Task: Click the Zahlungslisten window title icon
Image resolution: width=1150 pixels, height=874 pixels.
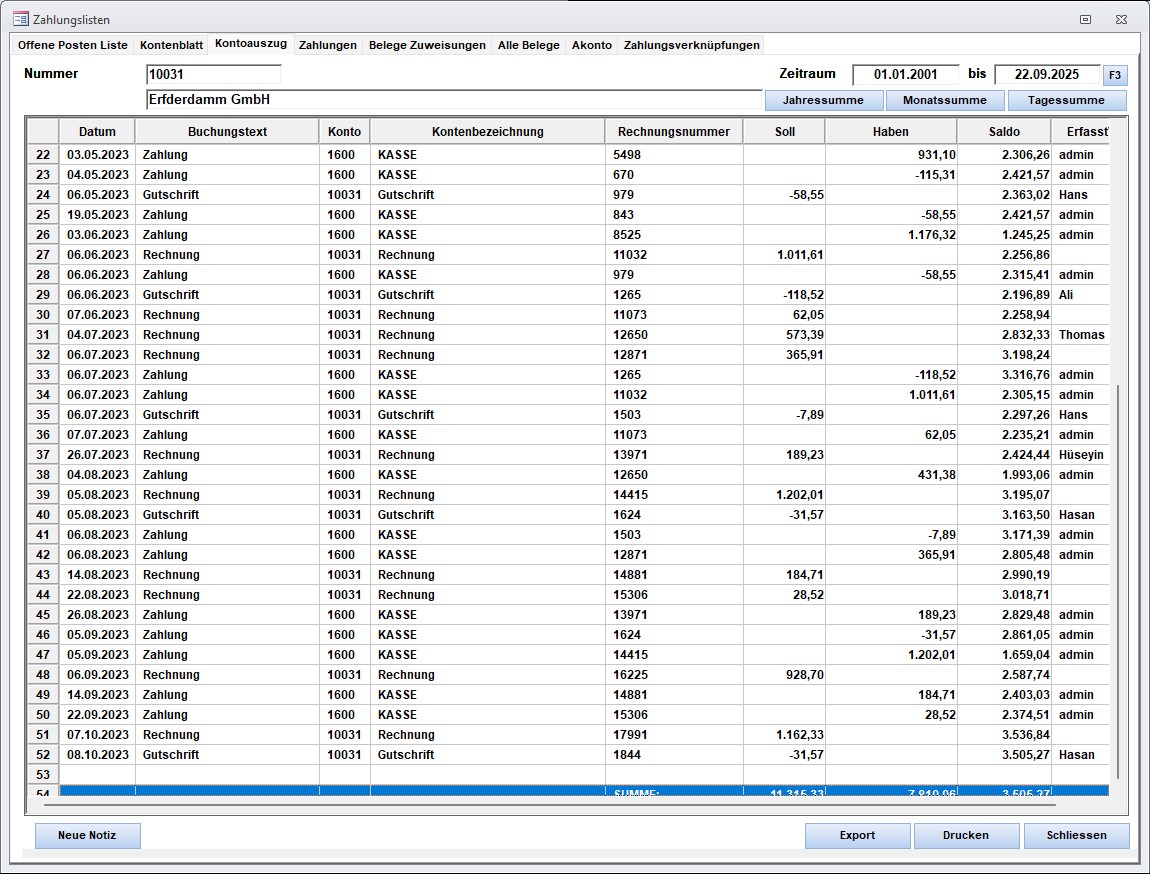Action: click(20, 19)
